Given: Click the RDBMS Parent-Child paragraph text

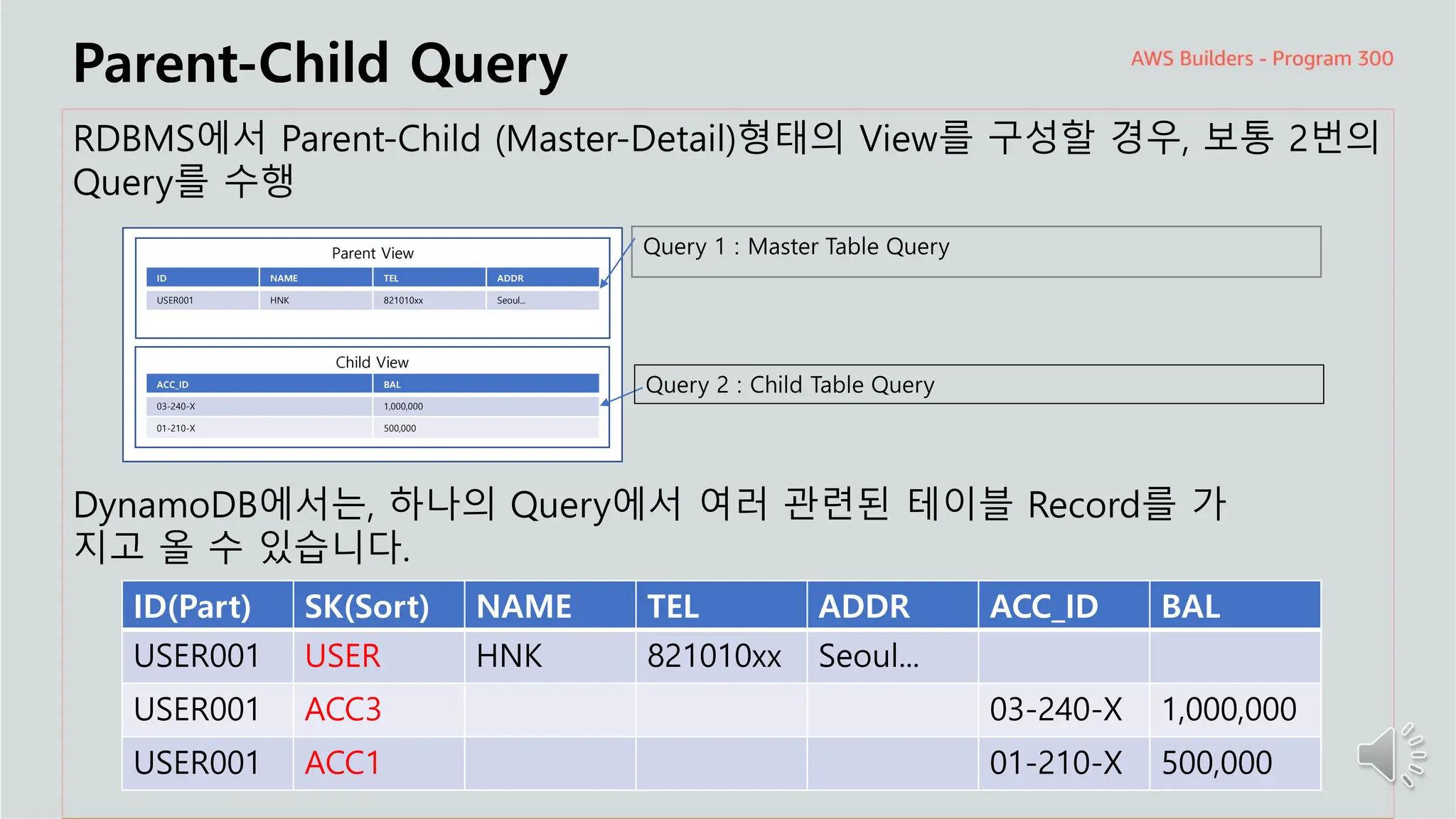Looking at the screenshot, I should tap(725, 161).
